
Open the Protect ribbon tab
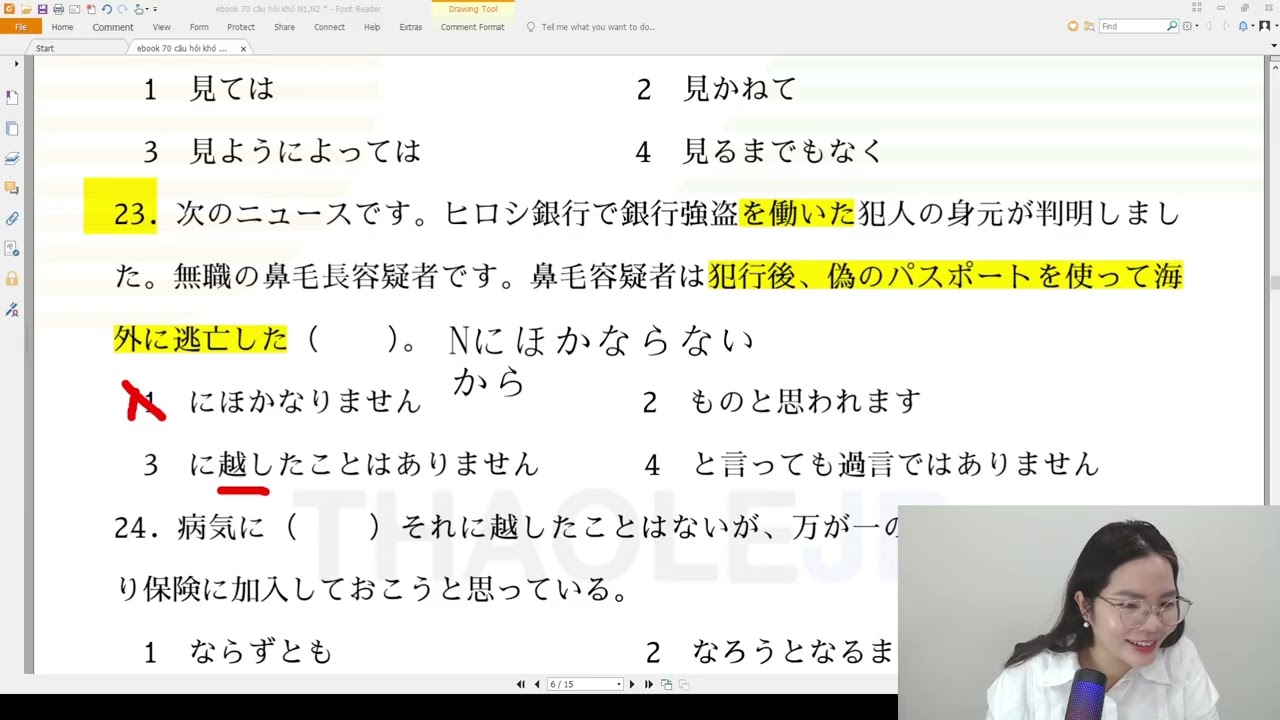pos(241,27)
